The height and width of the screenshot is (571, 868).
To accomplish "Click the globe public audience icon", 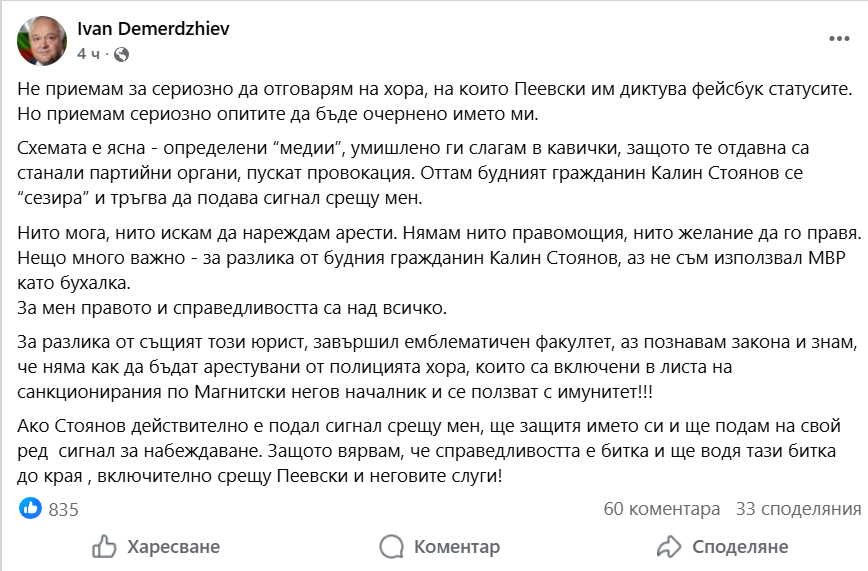I will (x=121, y=54).
